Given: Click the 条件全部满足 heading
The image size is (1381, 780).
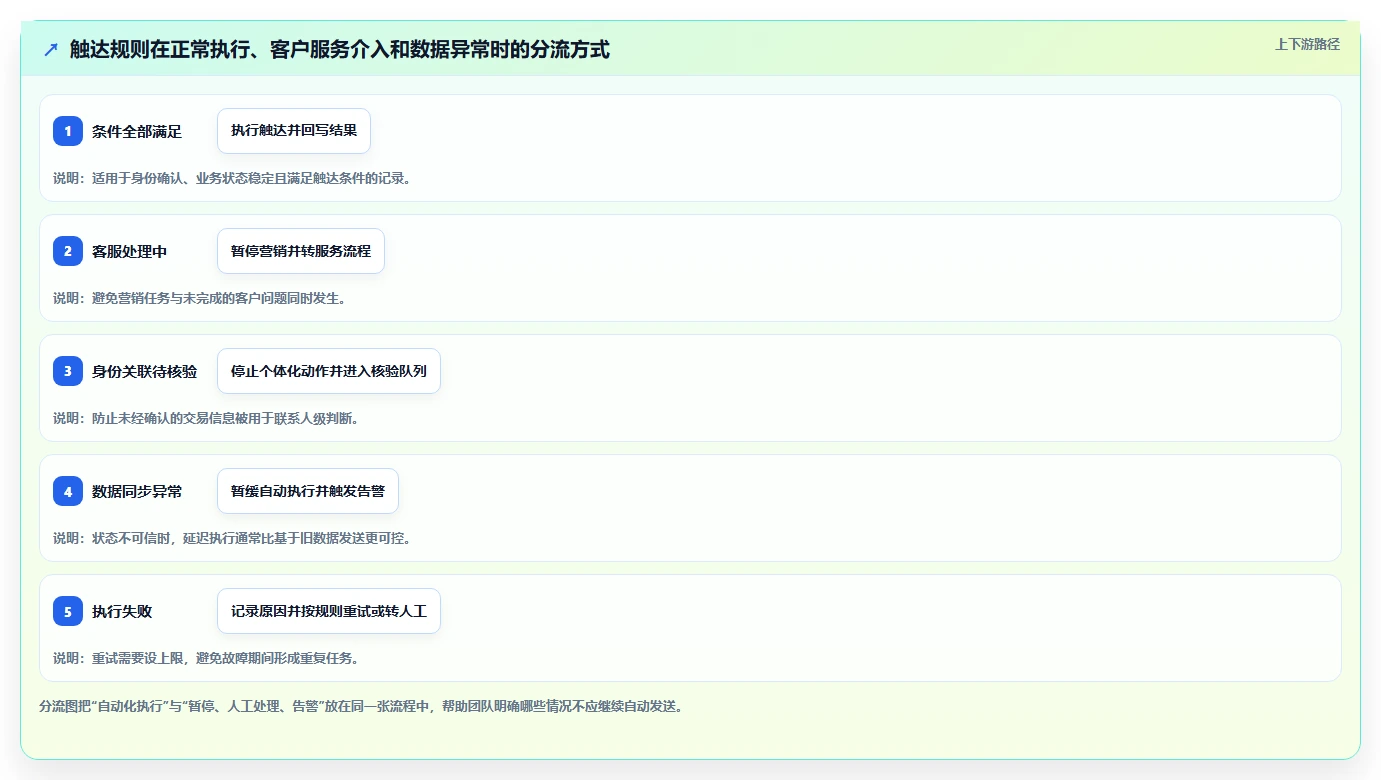Looking at the screenshot, I should click(137, 132).
